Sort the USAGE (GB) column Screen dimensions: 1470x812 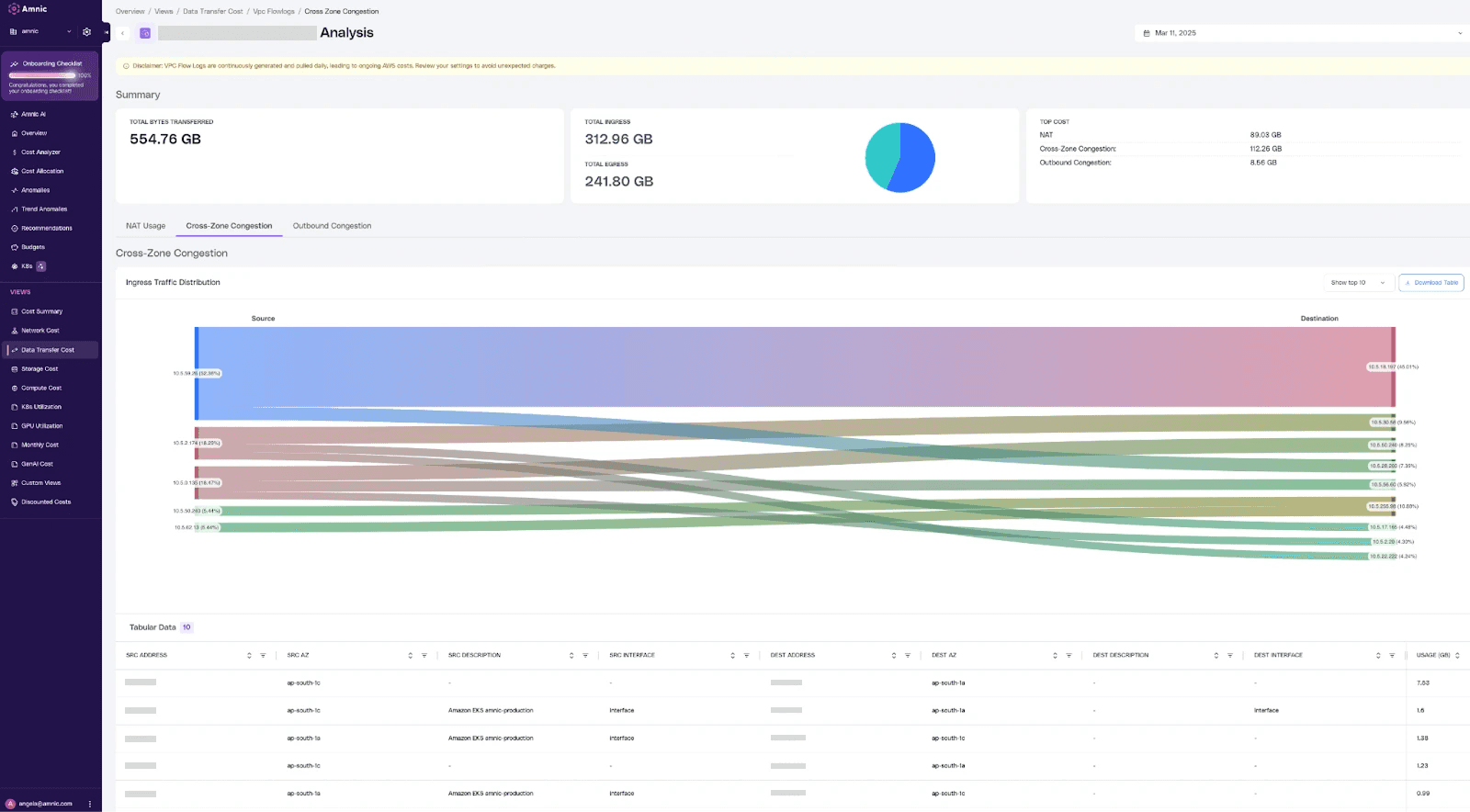[x=1457, y=656]
